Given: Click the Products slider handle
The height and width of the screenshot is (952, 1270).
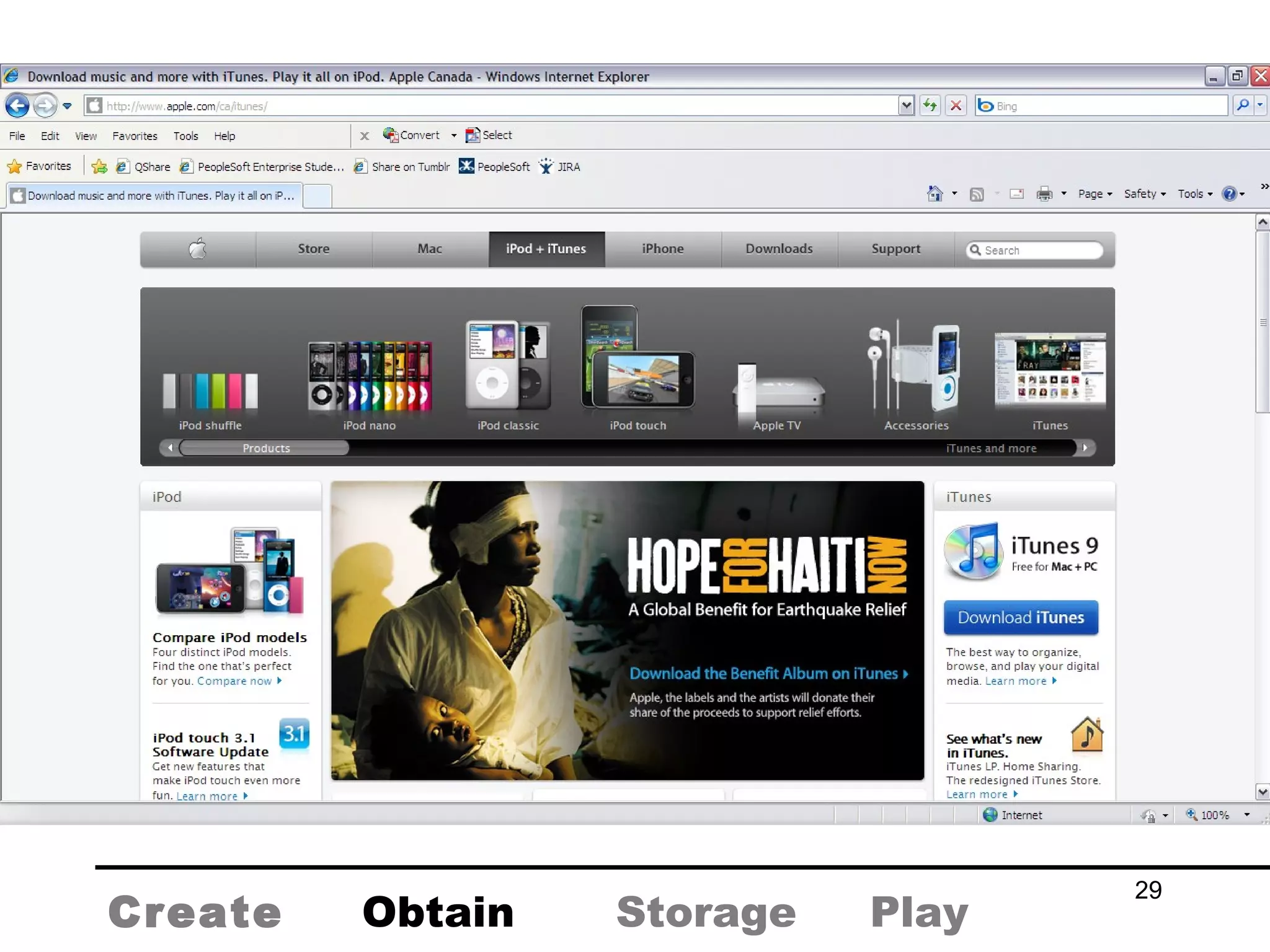Looking at the screenshot, I should click(265, 448).
